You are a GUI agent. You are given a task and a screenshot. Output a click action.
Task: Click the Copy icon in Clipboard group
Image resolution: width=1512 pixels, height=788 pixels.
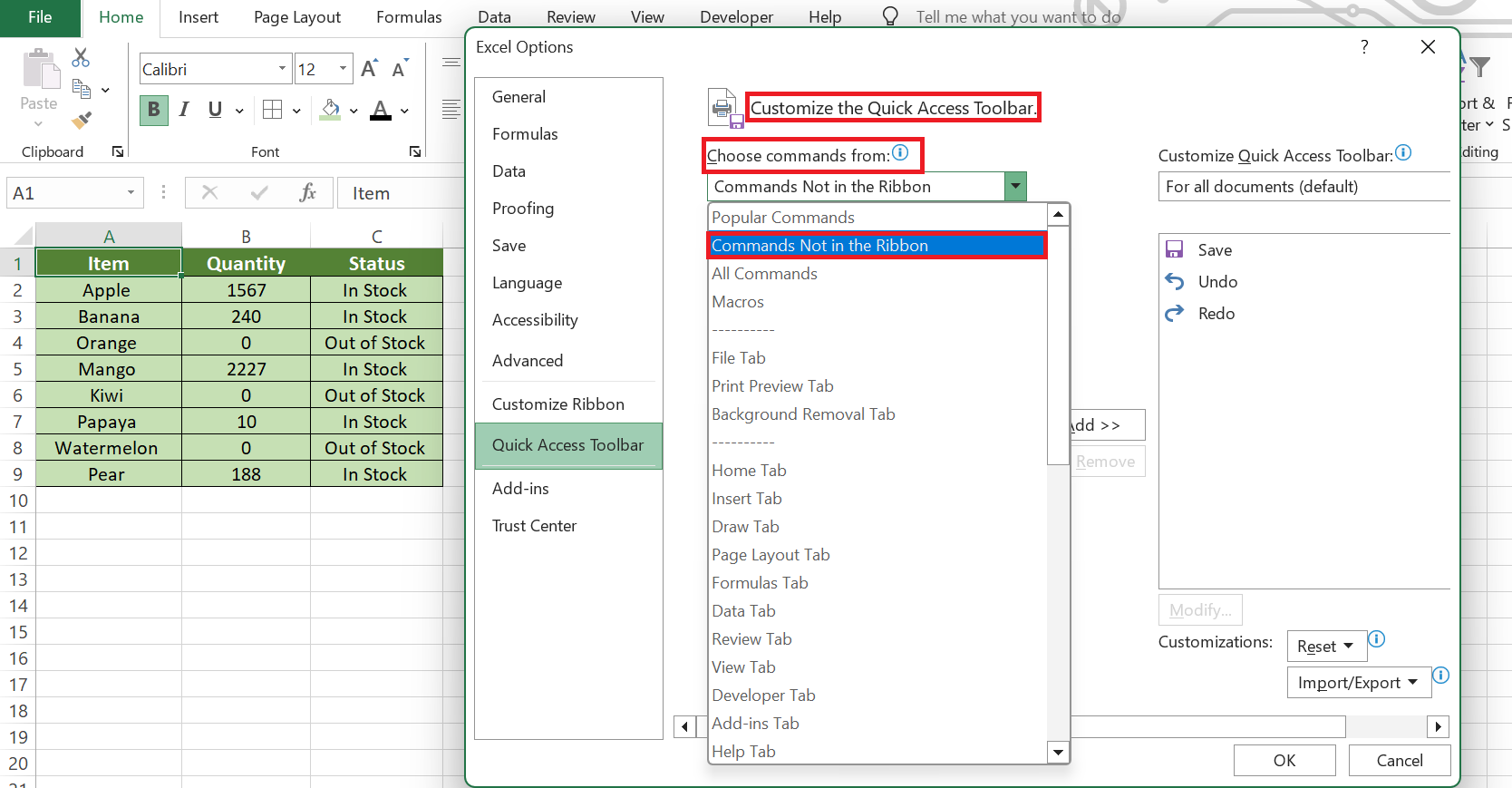click(81, 89)
